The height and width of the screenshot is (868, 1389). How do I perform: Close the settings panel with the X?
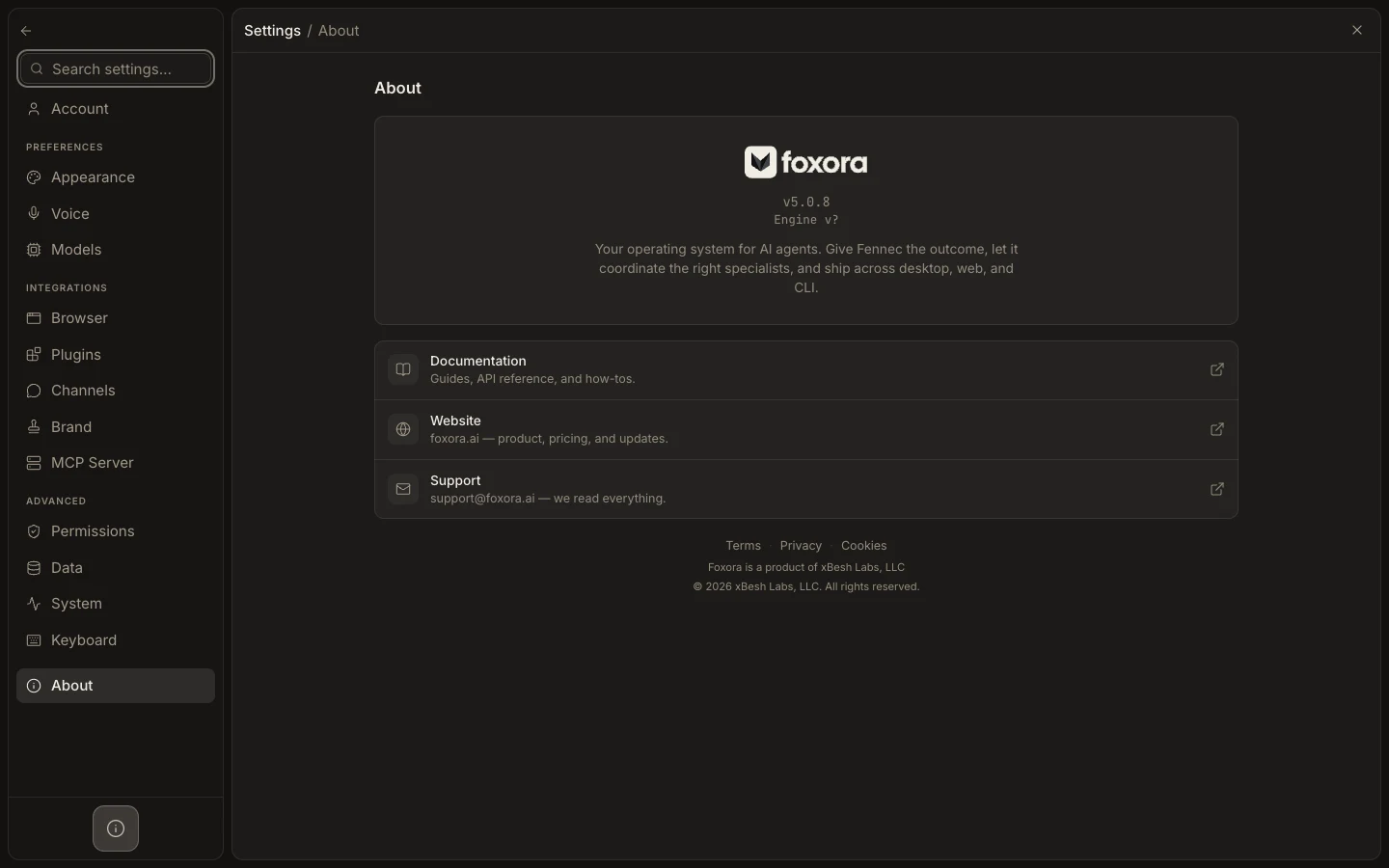coord(1357,30)
